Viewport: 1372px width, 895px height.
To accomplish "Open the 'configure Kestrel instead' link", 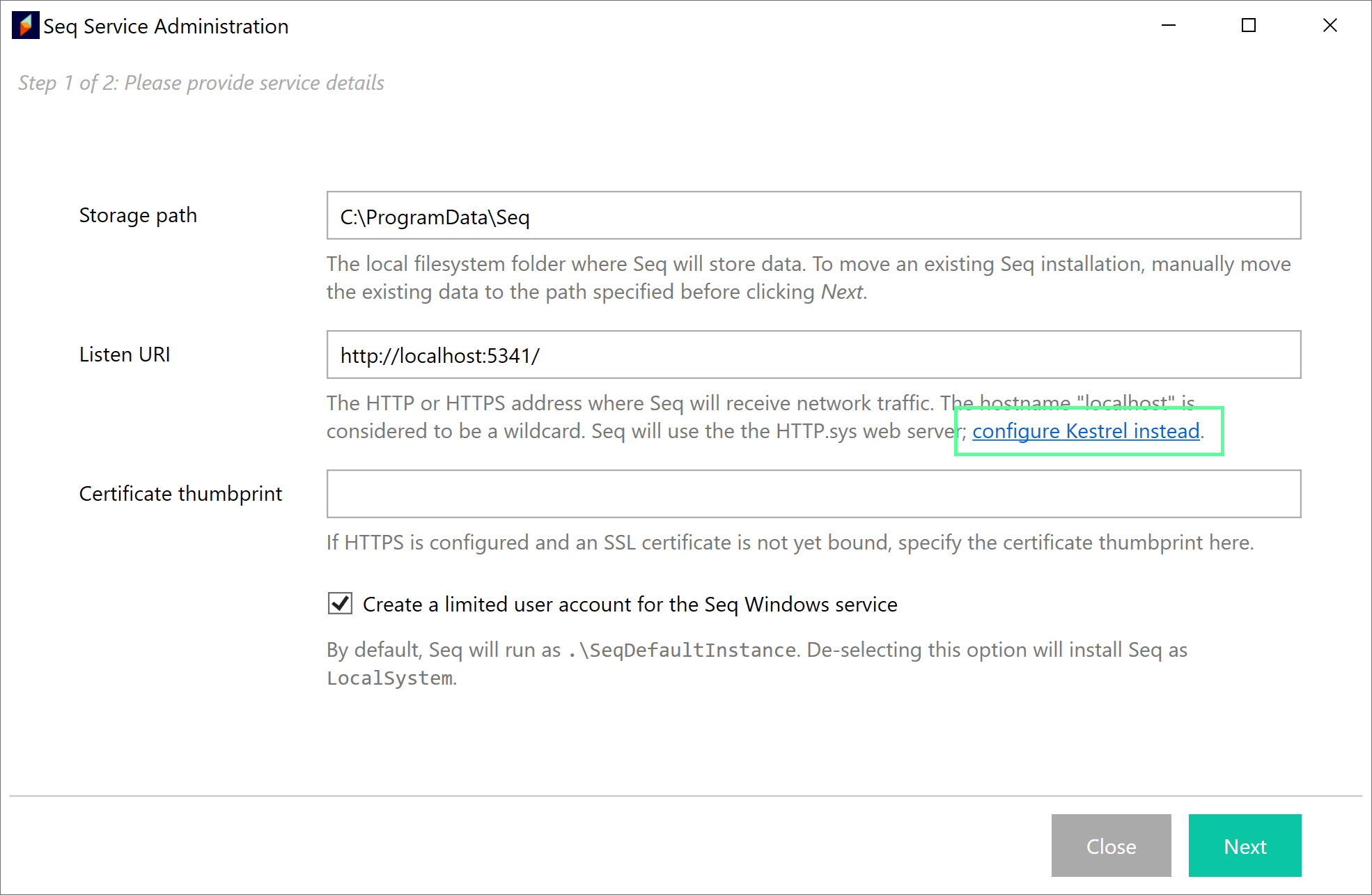I will pyautogui.click(x=1085, y=431).
